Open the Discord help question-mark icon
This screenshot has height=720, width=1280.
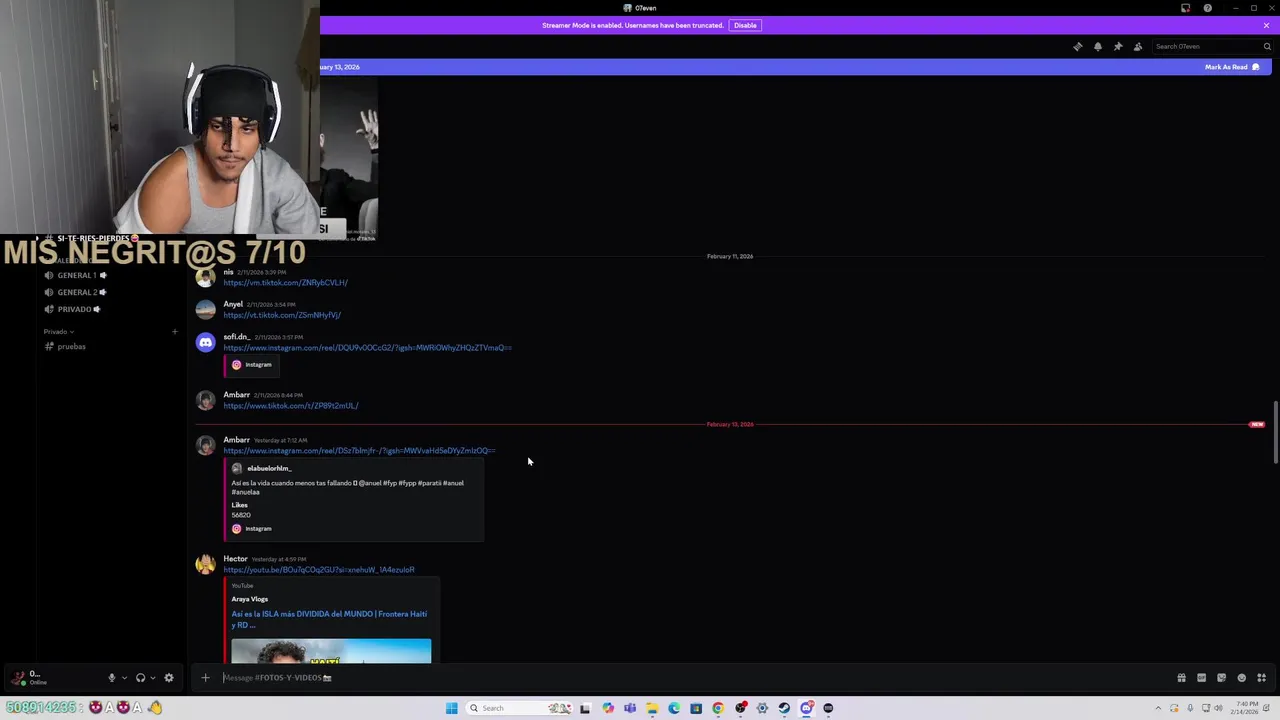[1207, 8]
